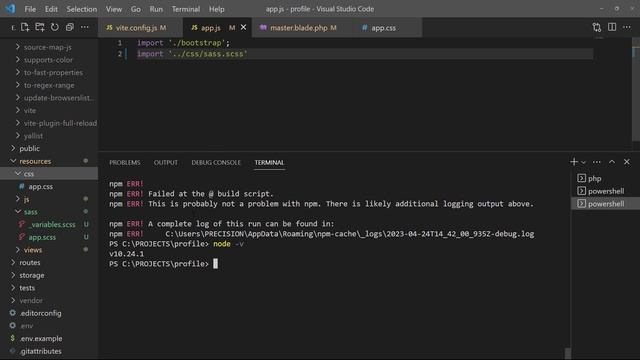Click the terminal vertical scrollbar
The image size is (640, 360).
coord(567,353)
